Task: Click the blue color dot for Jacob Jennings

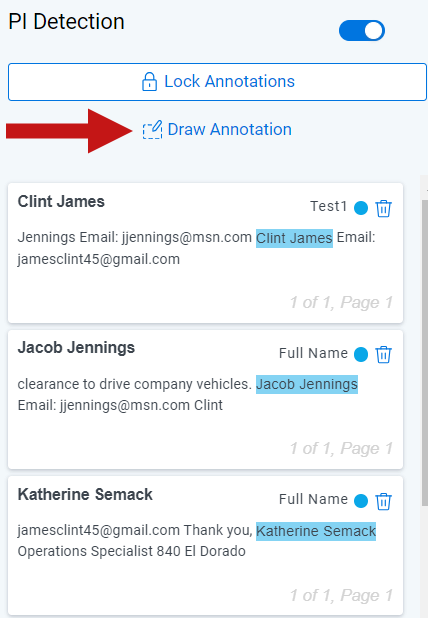Action: click(x=361, y=354)
